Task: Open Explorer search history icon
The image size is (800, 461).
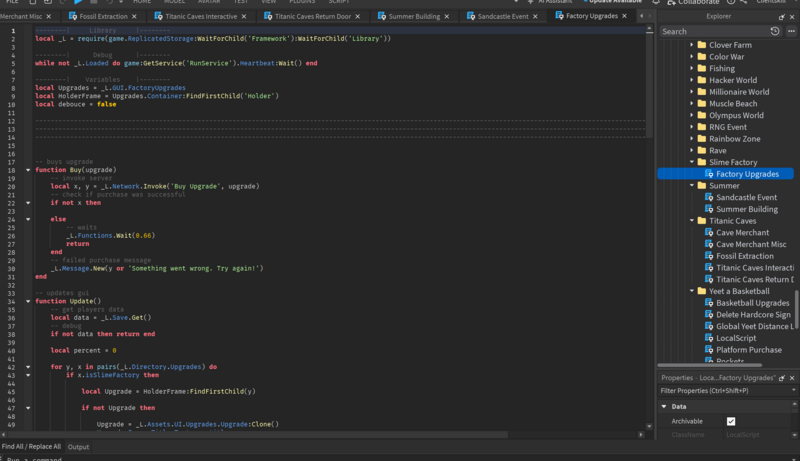Action: [775, 31]
